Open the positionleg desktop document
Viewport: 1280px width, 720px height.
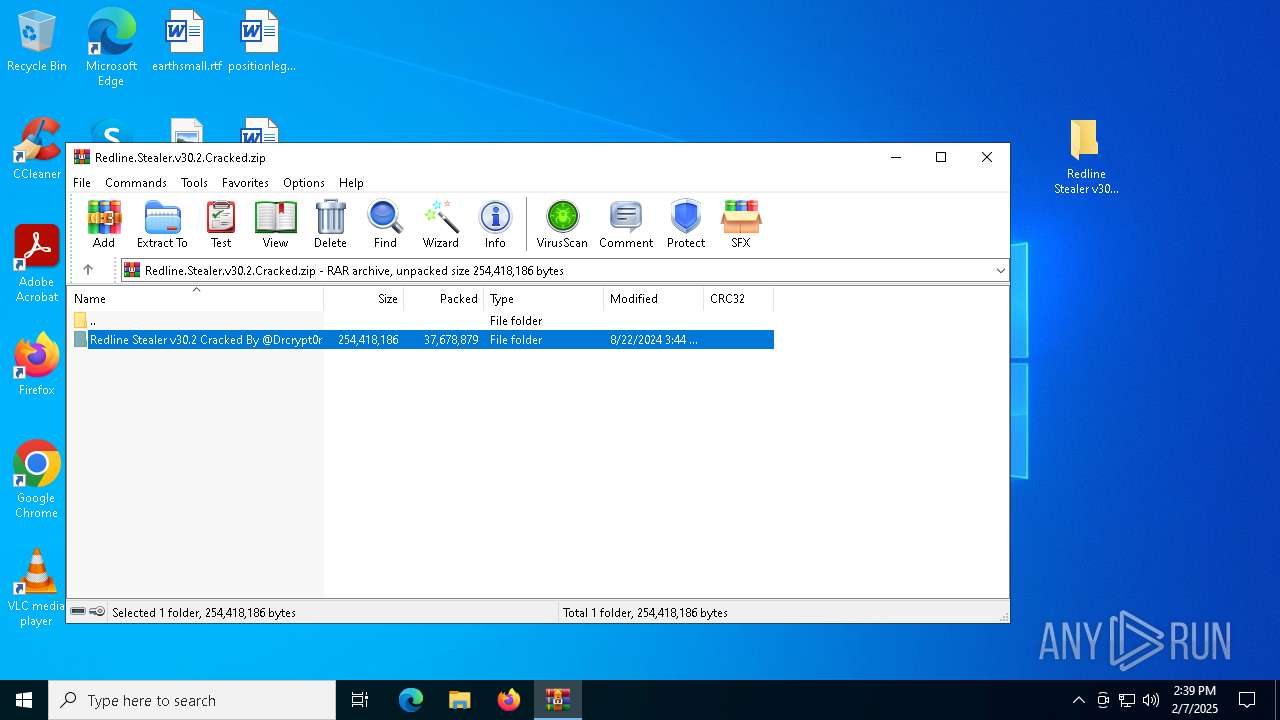point(261,42)
